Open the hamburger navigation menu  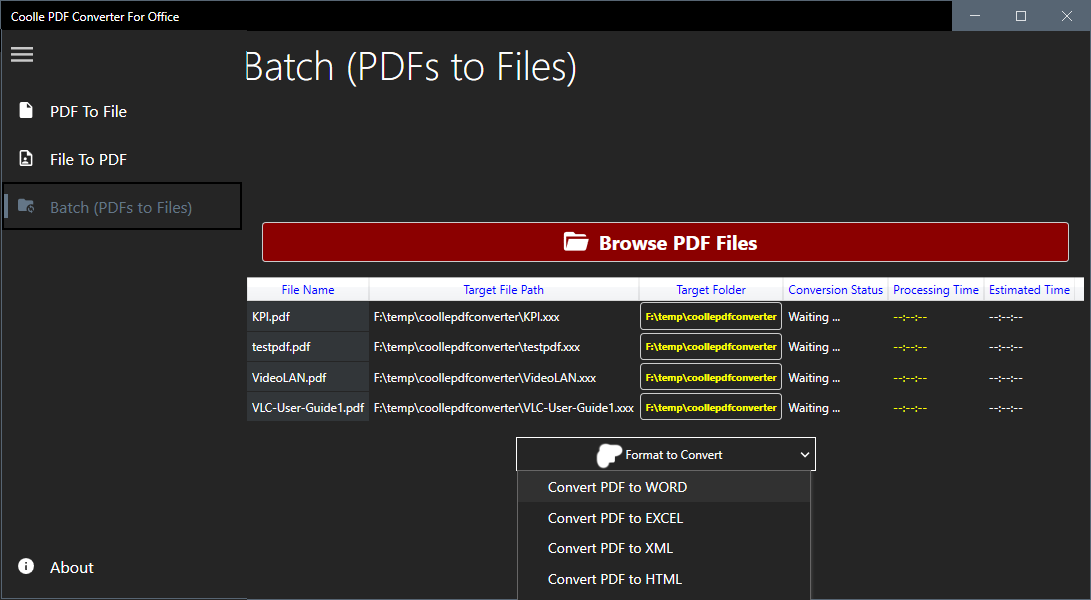(x=22, y=55)
